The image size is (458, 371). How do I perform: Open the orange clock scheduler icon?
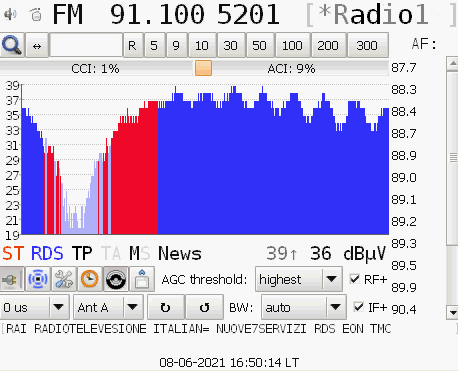[x=90, y=279]
